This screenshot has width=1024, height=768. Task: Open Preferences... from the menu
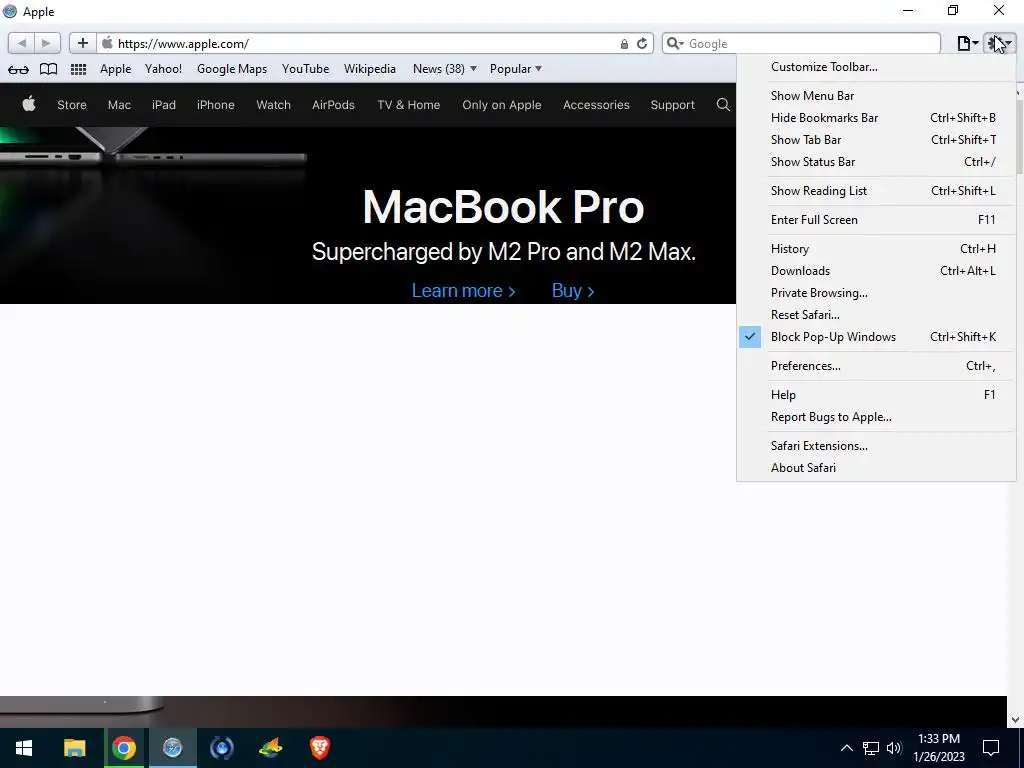(x=876, y=366)
